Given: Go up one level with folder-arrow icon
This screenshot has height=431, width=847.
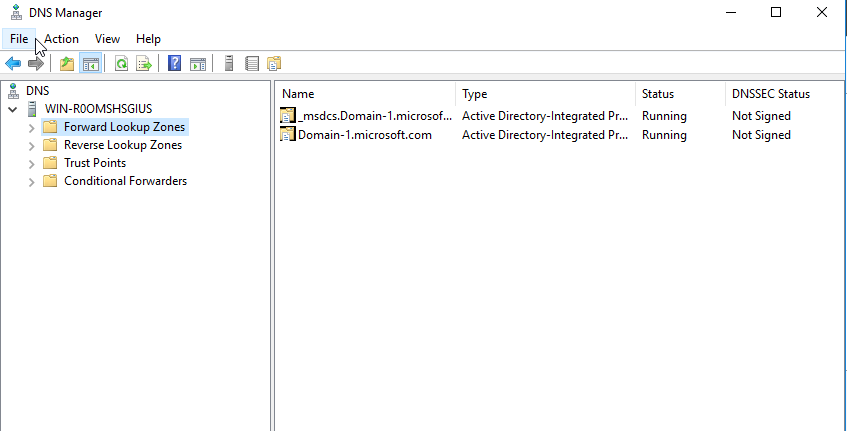Looking at the screenshot, I should 66,64.
